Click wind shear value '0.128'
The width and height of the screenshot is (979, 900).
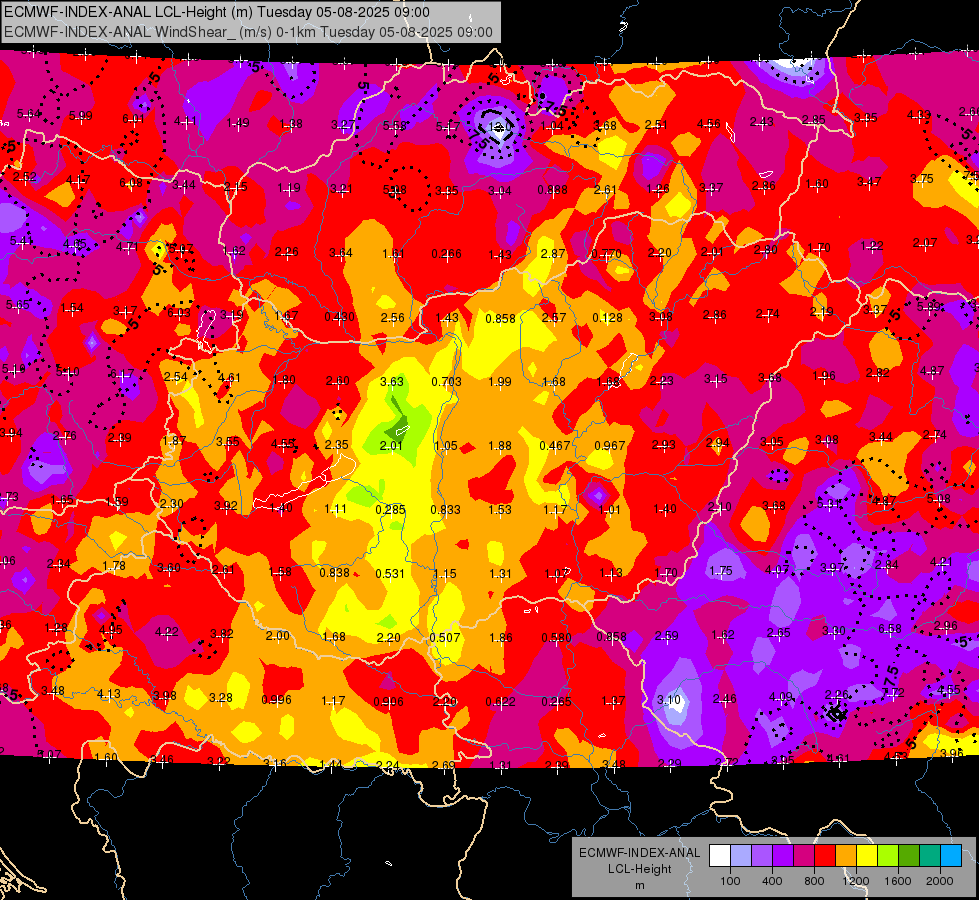[608, 317]
